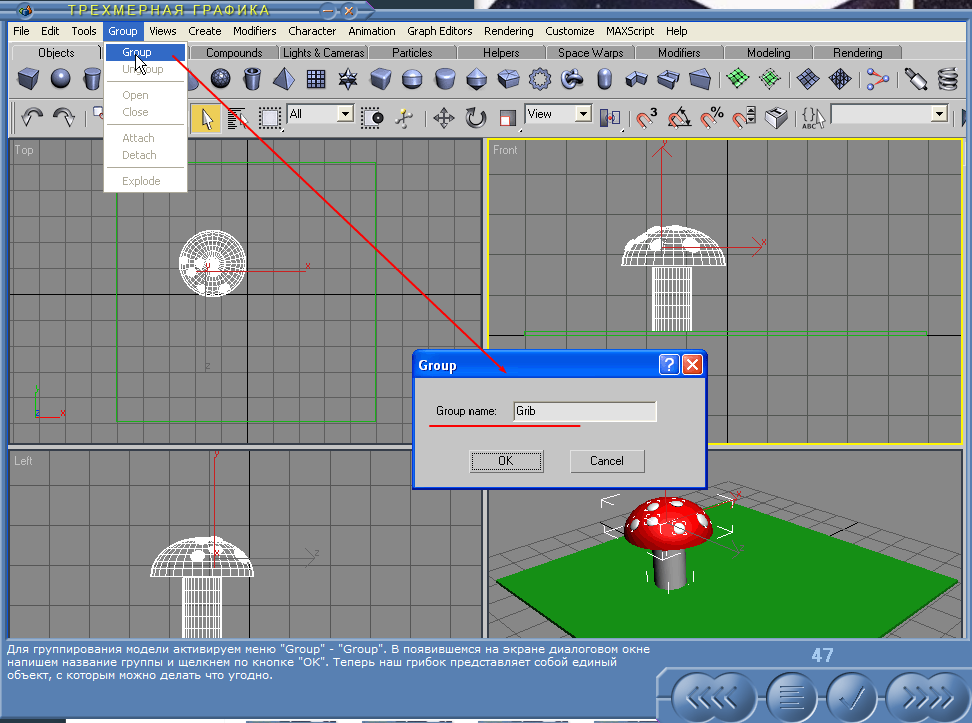
Task: Select the Gengon primitive icon
Action: tap(508, 79)
